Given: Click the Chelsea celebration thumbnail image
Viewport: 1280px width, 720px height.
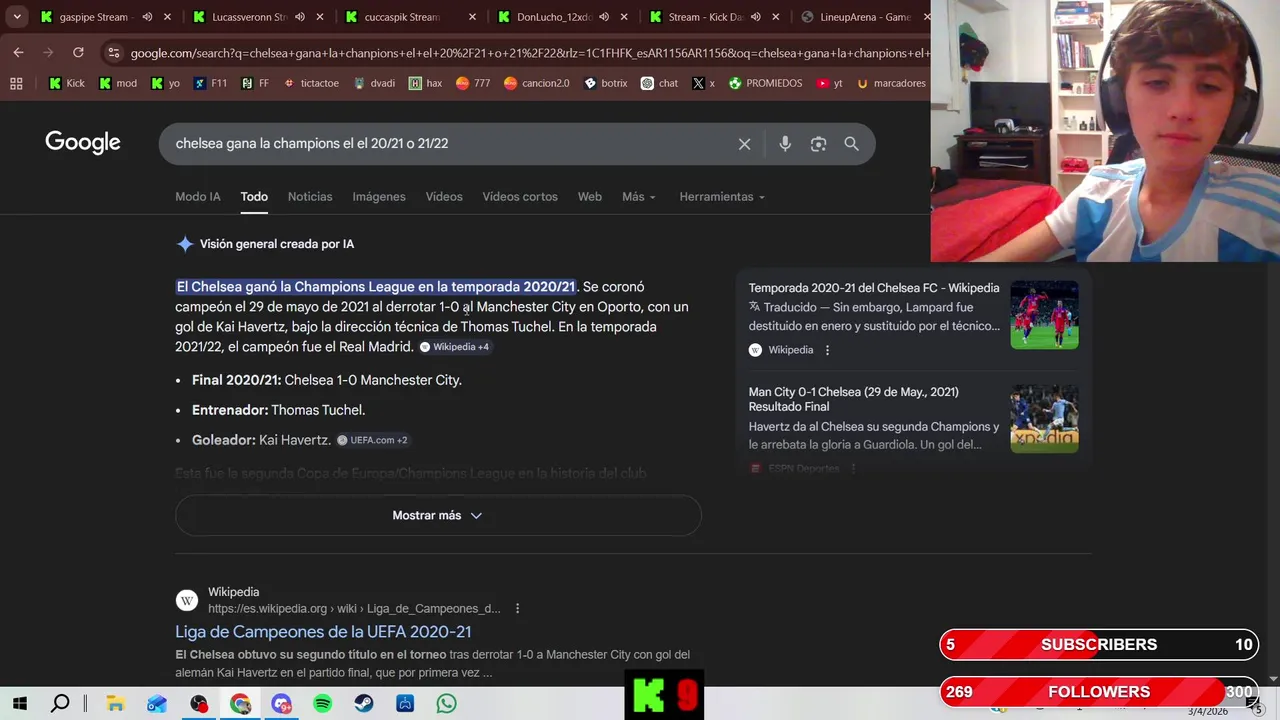Looking at the screenshot, I should point(1044,315).
